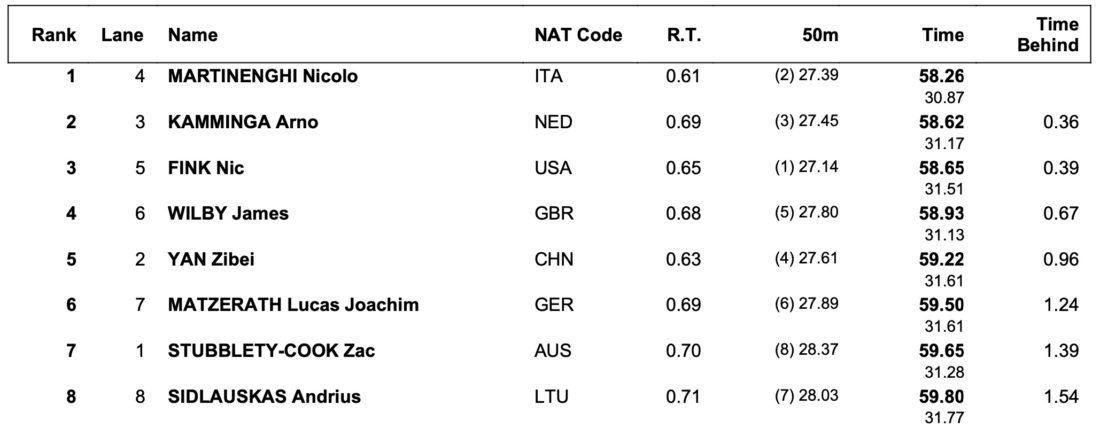Click the Time Behind column header
Screen dimensions: 1100x436
click(x=1048, y=35)
